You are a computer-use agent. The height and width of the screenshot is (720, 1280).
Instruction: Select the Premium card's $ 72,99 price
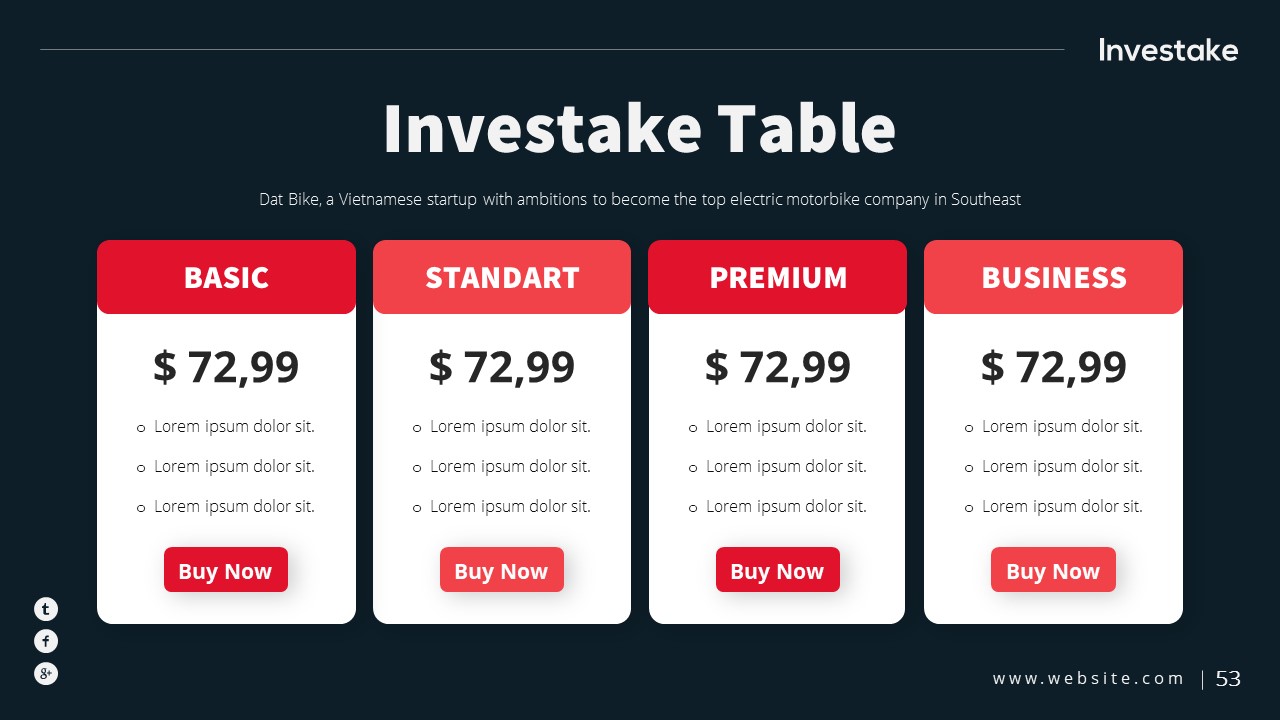pos(778,367)
